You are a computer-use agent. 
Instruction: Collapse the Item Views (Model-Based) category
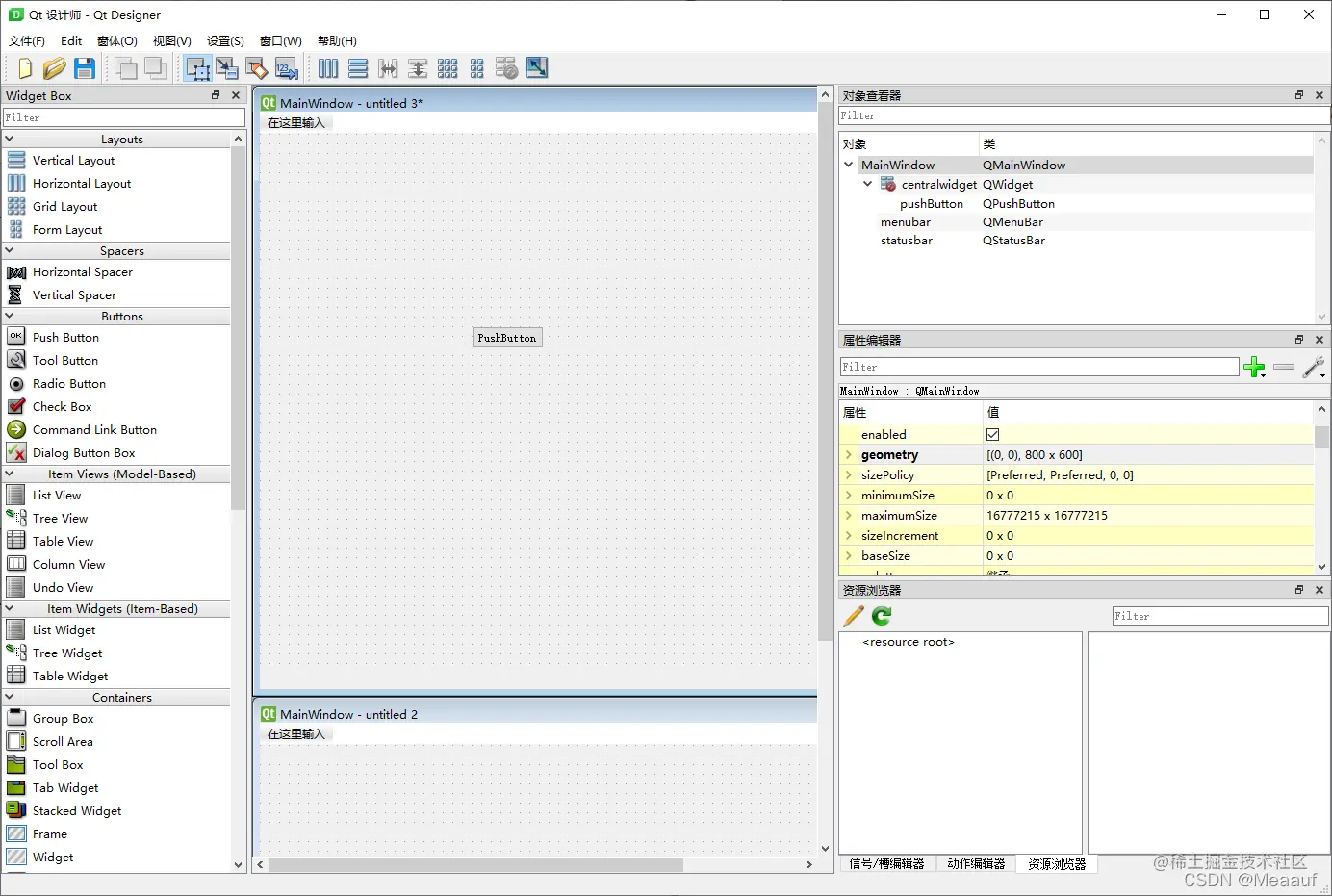[10, 474]
